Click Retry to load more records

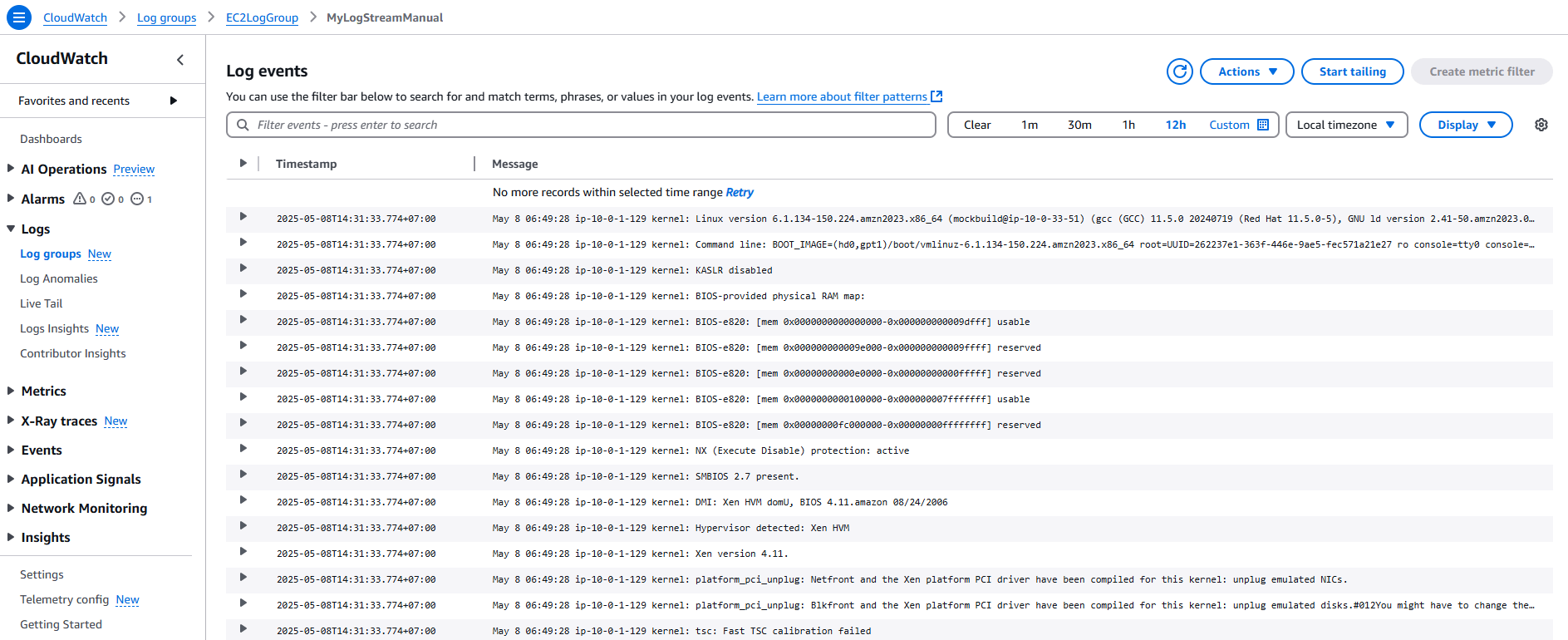coord(740,192)
